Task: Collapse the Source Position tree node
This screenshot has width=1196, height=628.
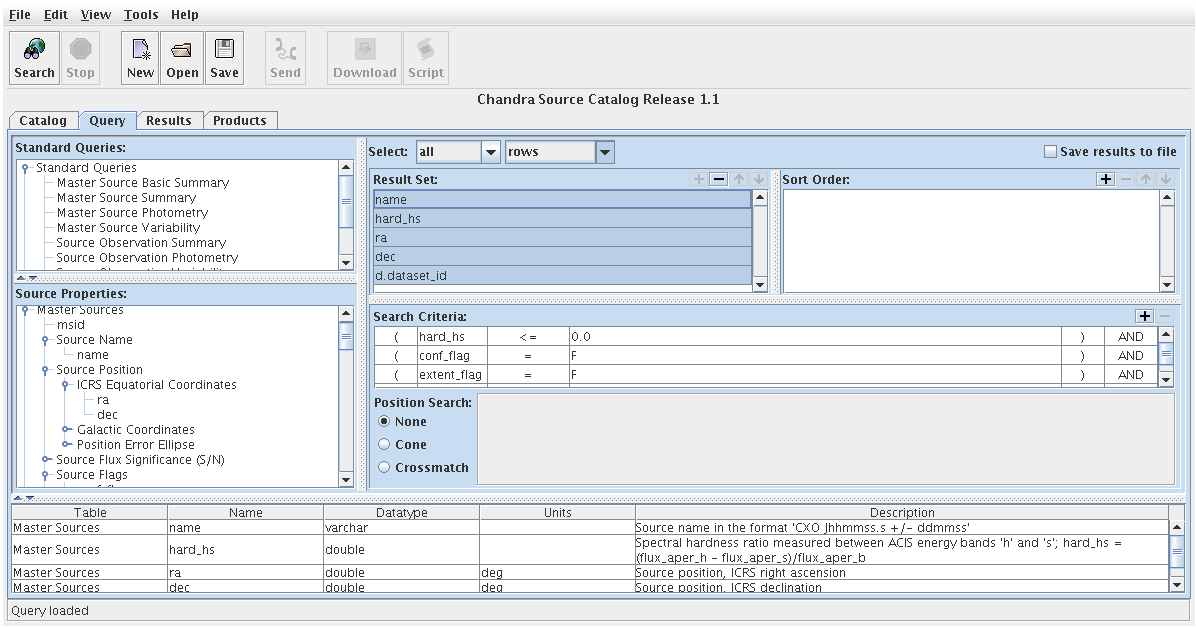Action: click(x=46, y=370)
